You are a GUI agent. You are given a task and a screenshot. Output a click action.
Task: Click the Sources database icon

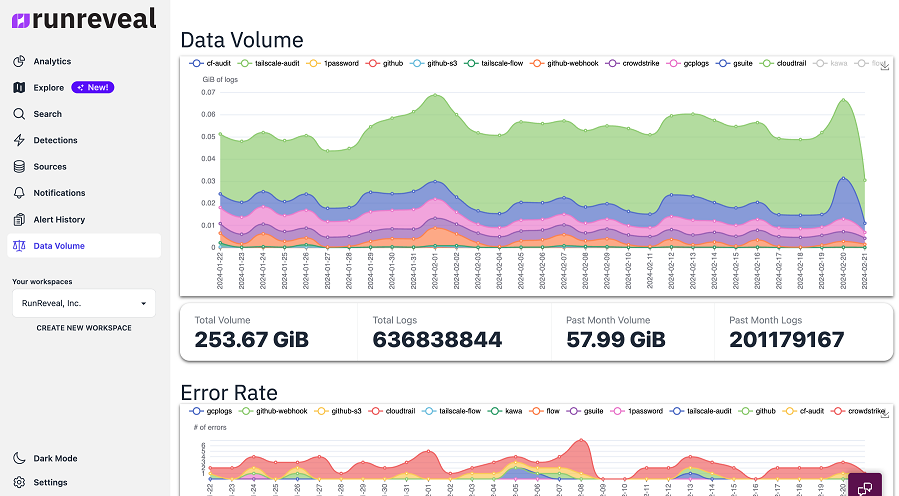[x=19, y=166]
